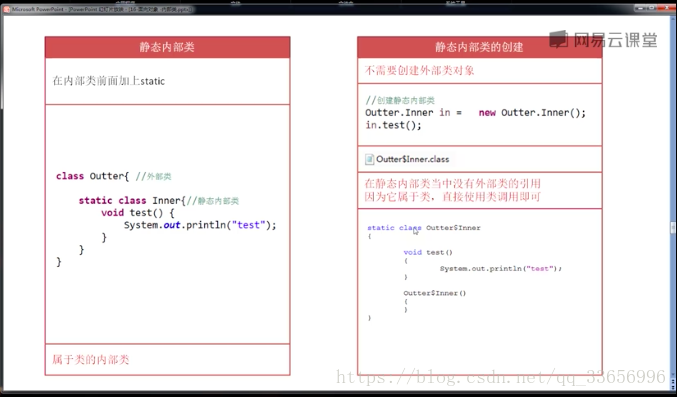Screen dimensions: 677x397
Task: Click the window title 'Microsoft PowerPoint'
Action: click(x=38, y=9)
